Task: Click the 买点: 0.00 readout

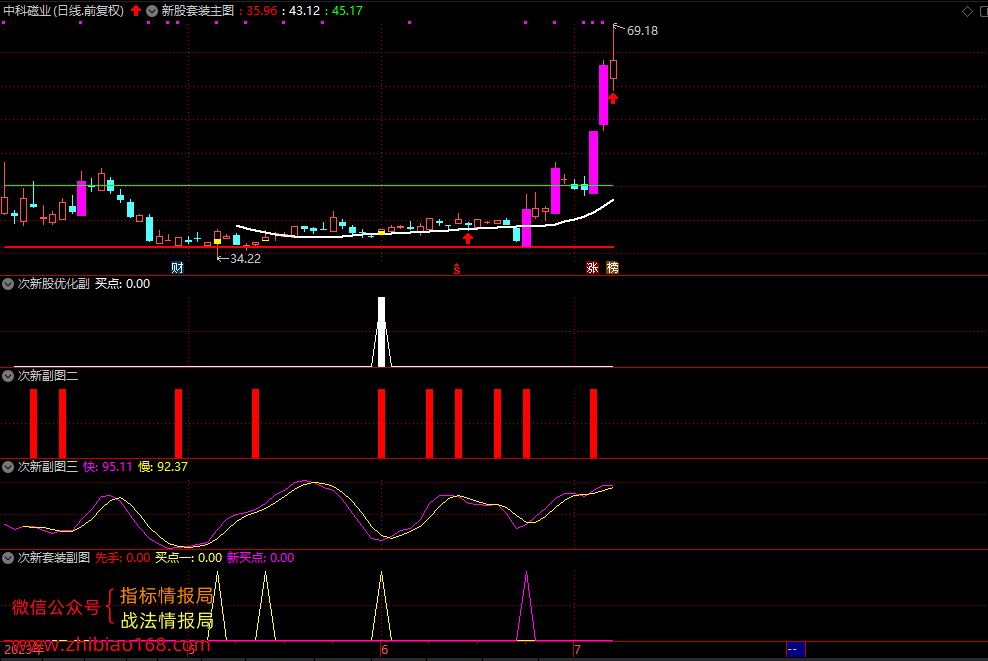Action: [x=122, y=284]
